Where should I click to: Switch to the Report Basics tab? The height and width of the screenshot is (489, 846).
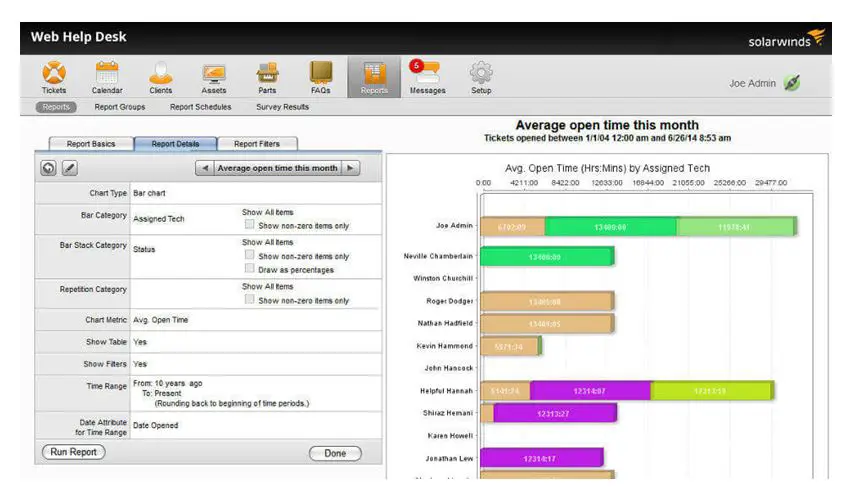[91, 144]
